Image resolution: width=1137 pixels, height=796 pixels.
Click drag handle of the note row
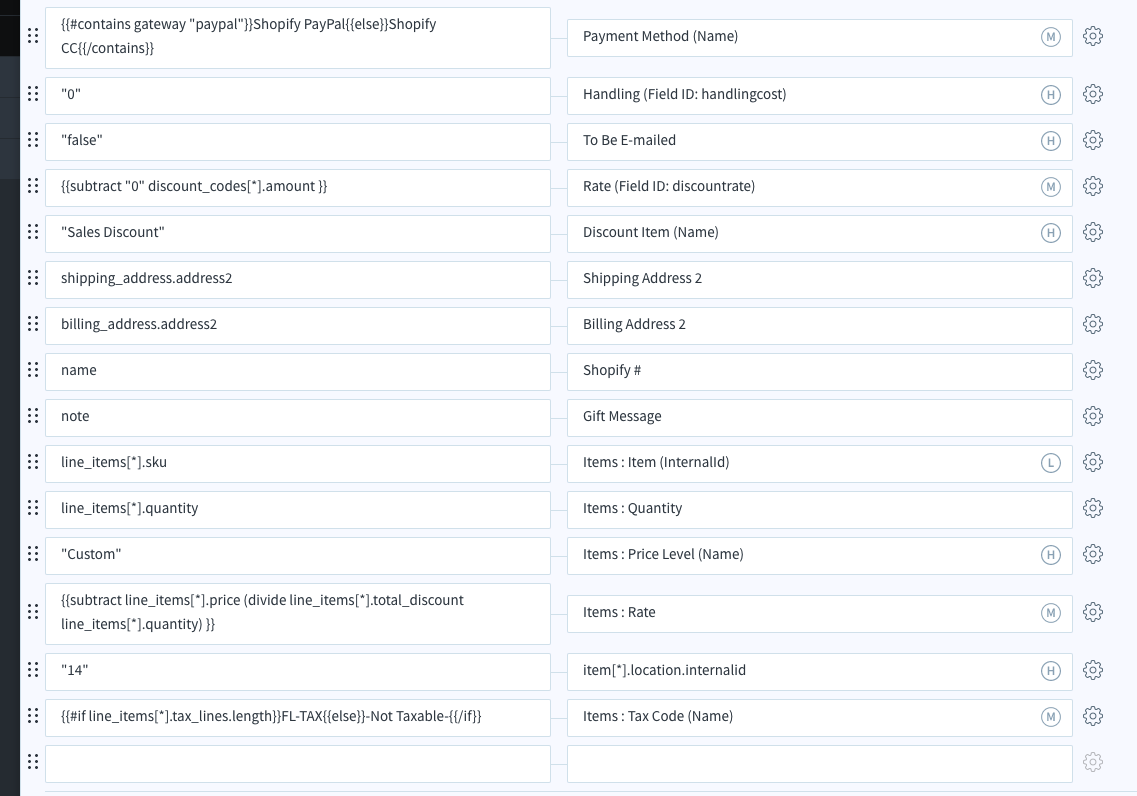tap(33, 416)
